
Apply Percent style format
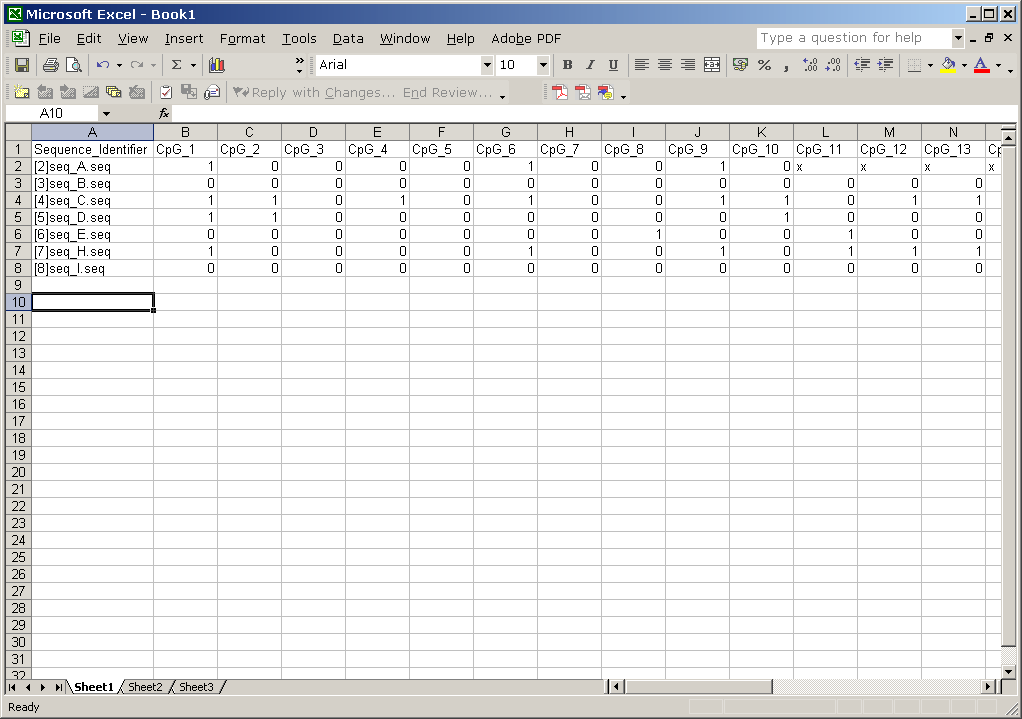[765, 65]
